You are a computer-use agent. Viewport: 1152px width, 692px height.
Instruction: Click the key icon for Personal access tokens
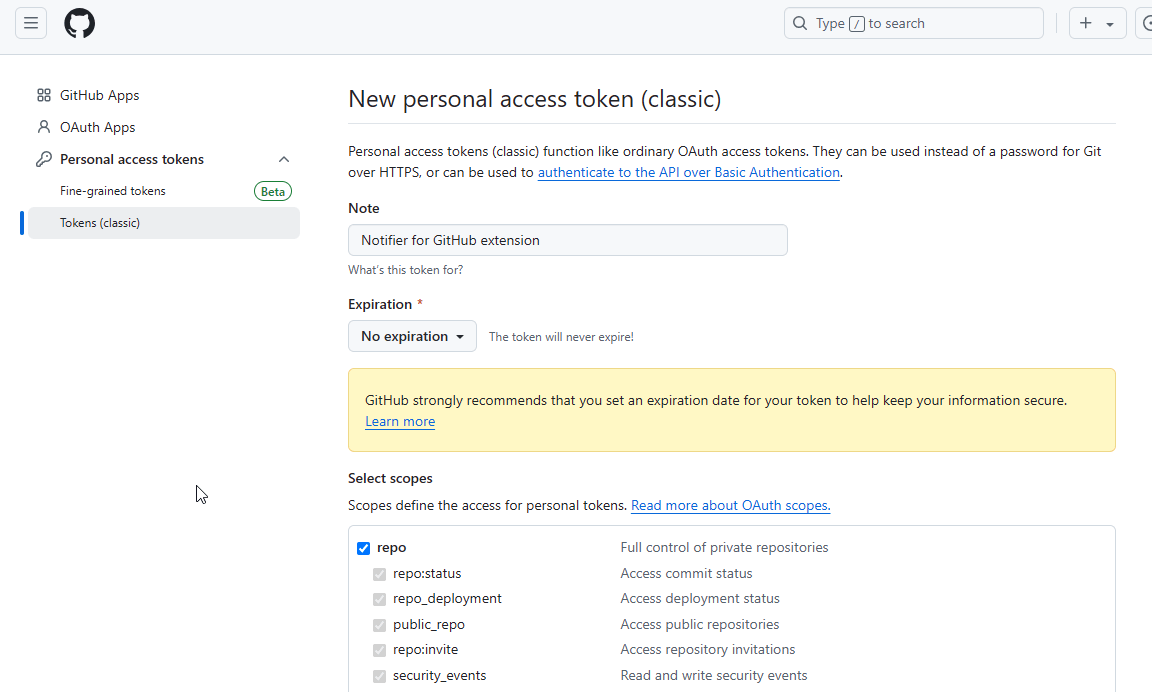point(44,159)
